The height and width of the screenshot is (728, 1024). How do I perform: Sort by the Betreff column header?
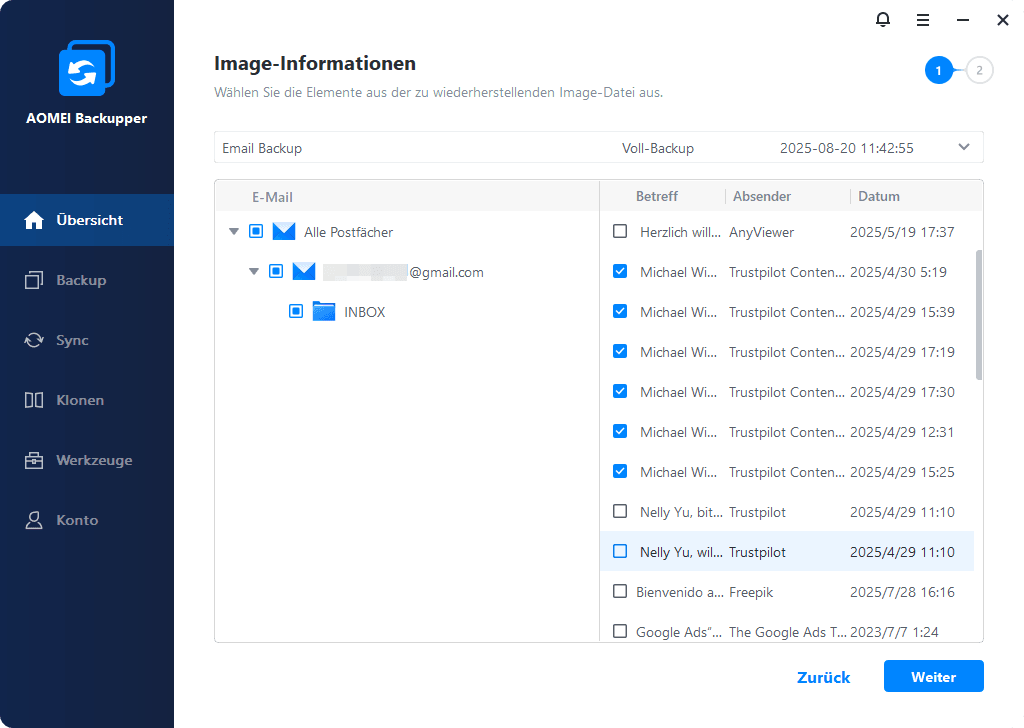coord(656,196)
